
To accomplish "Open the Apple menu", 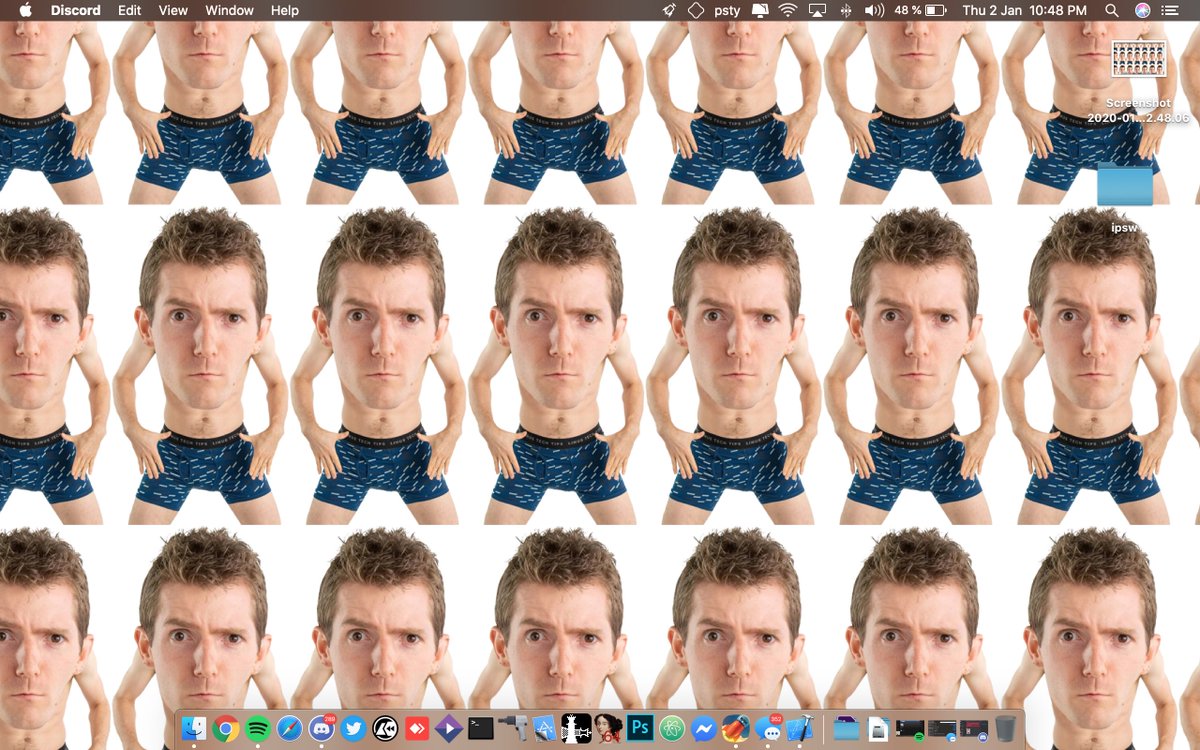I will (x=26, y=10).
